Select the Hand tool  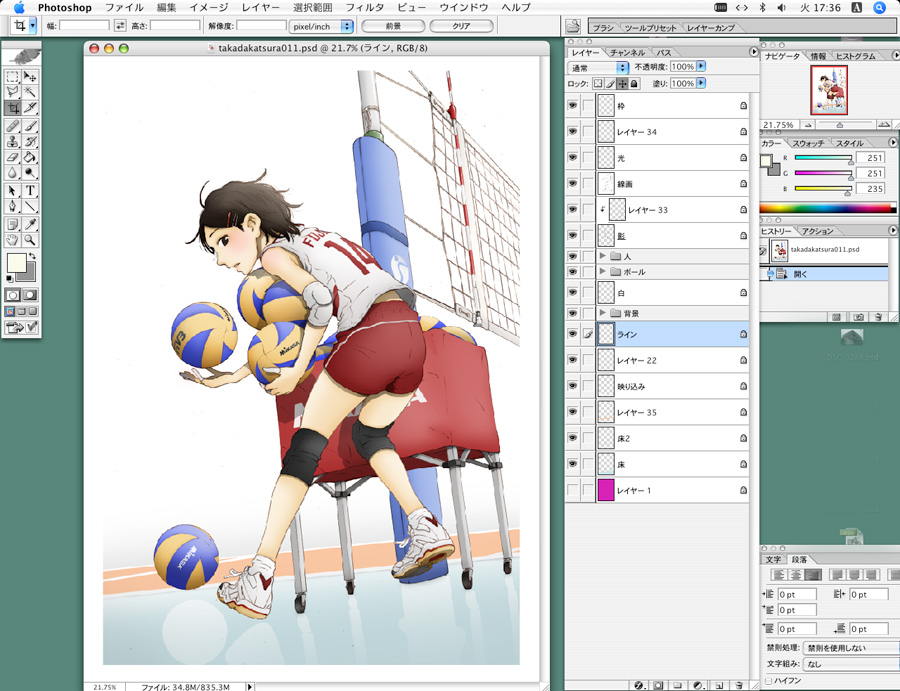click(x=13, y=240)
